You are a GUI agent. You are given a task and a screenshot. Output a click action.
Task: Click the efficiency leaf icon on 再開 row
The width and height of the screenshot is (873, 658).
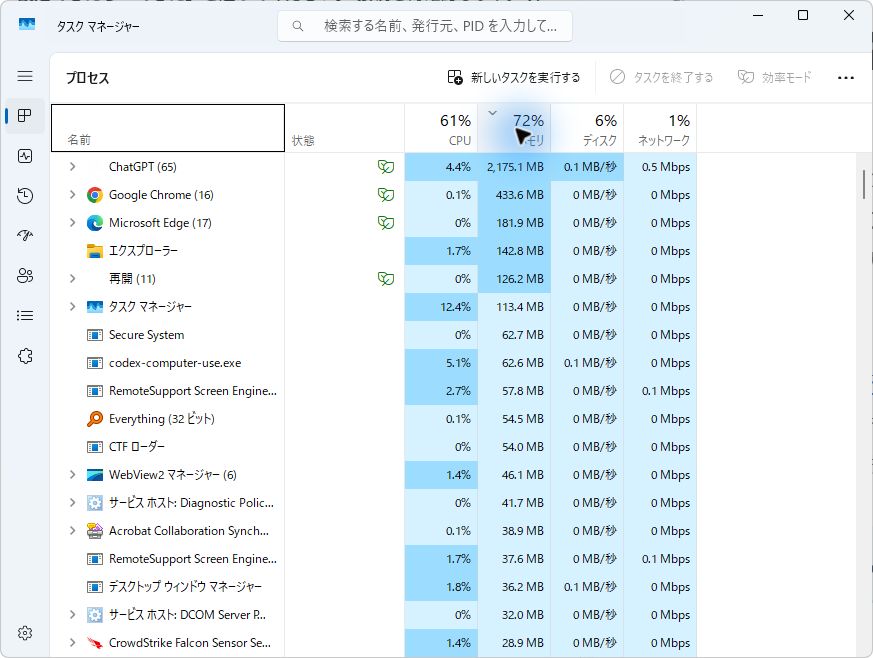pyautogui.click(x=386, y=278)
